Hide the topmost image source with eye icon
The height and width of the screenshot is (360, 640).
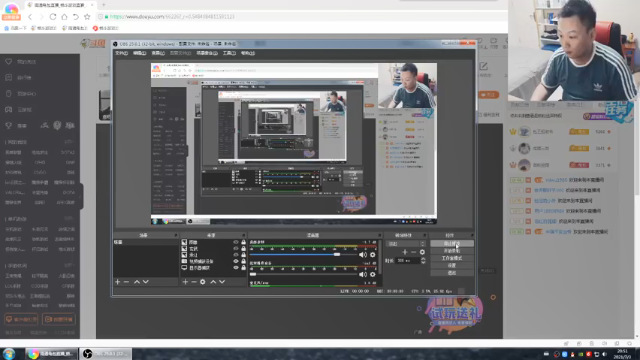click(x=236, y=242)
